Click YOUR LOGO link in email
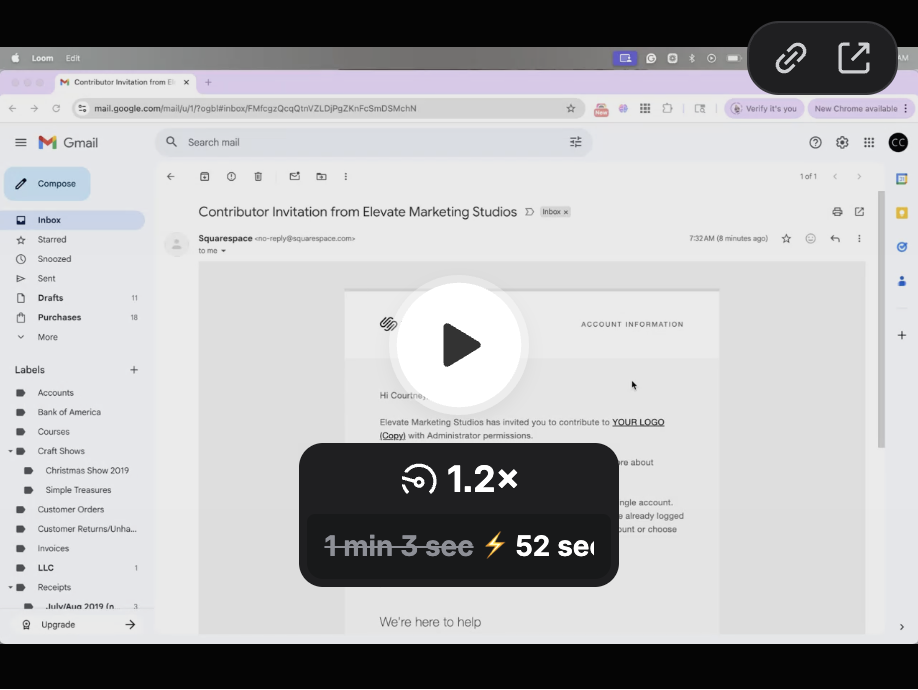Image resolution: width=918 pixels, height=690 pixels. tap(638, 423)
